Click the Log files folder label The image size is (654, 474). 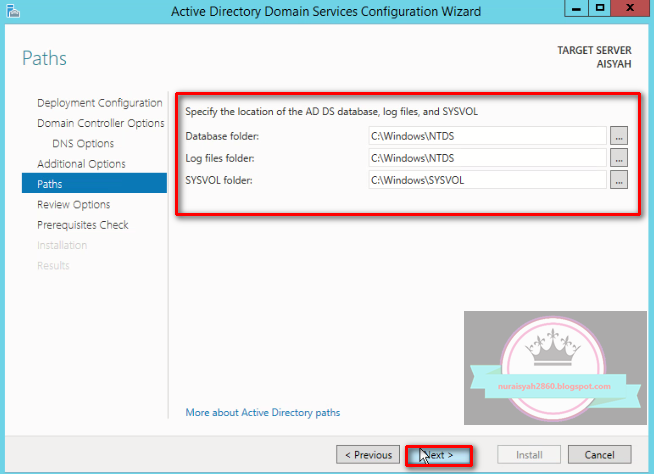(220, 158)
